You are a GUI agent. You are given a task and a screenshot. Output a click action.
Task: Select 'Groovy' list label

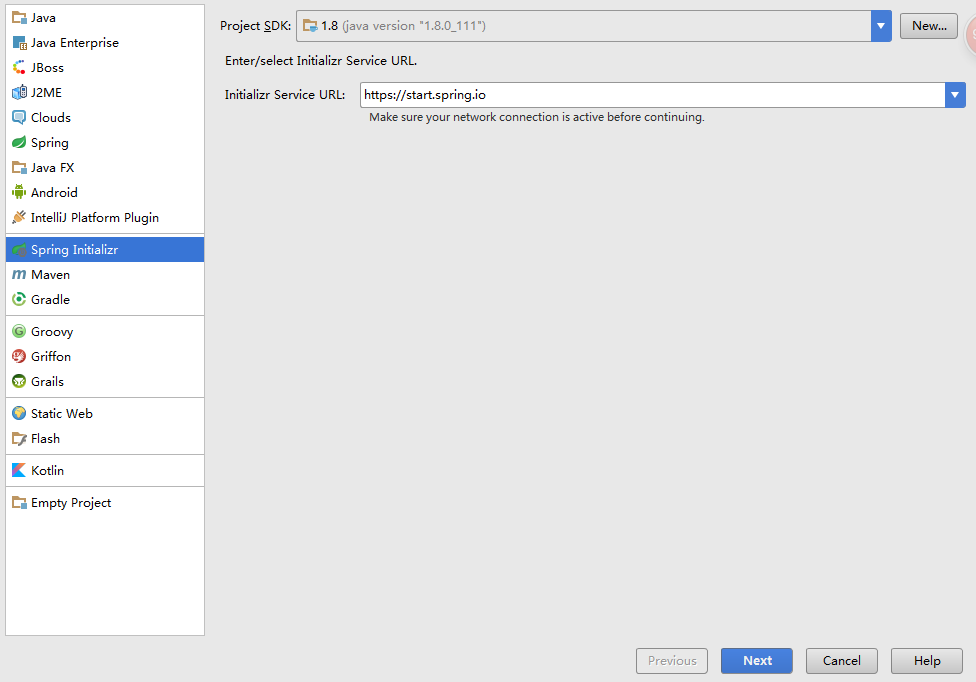tap(52, 332)
